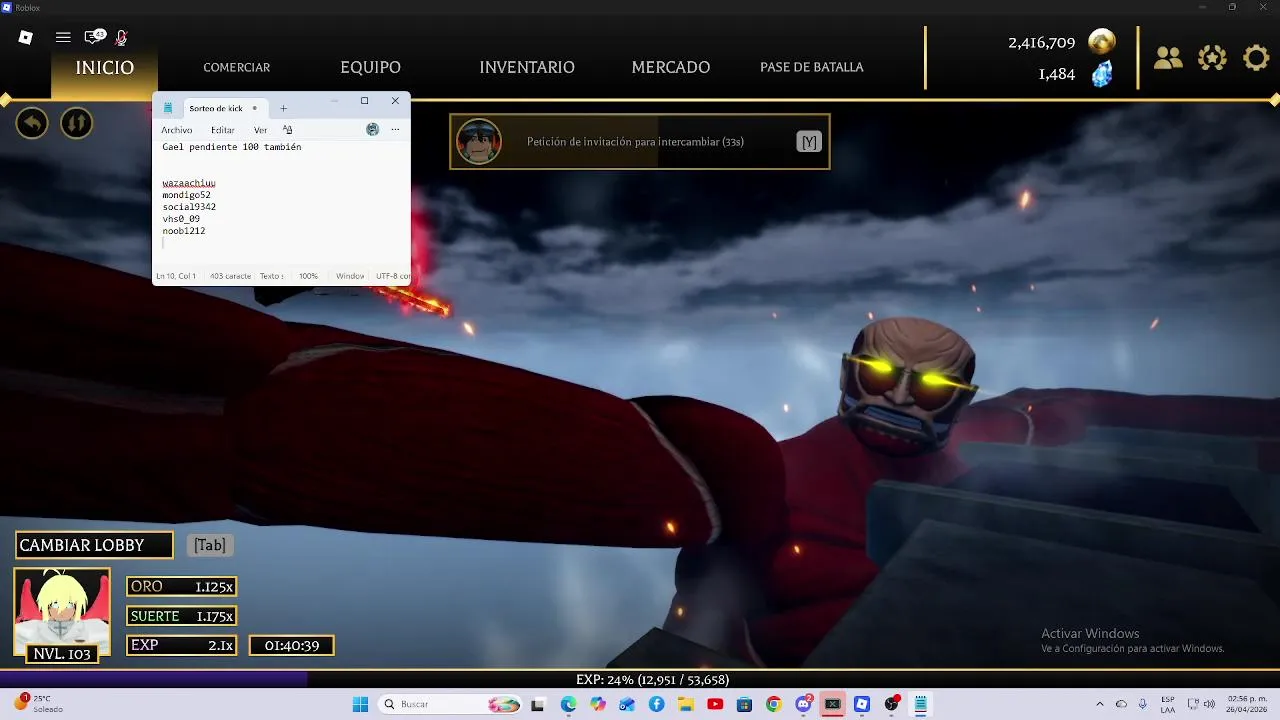
Task: Open Google Chrome from taskbar
Action: click(x=773, y=704)
